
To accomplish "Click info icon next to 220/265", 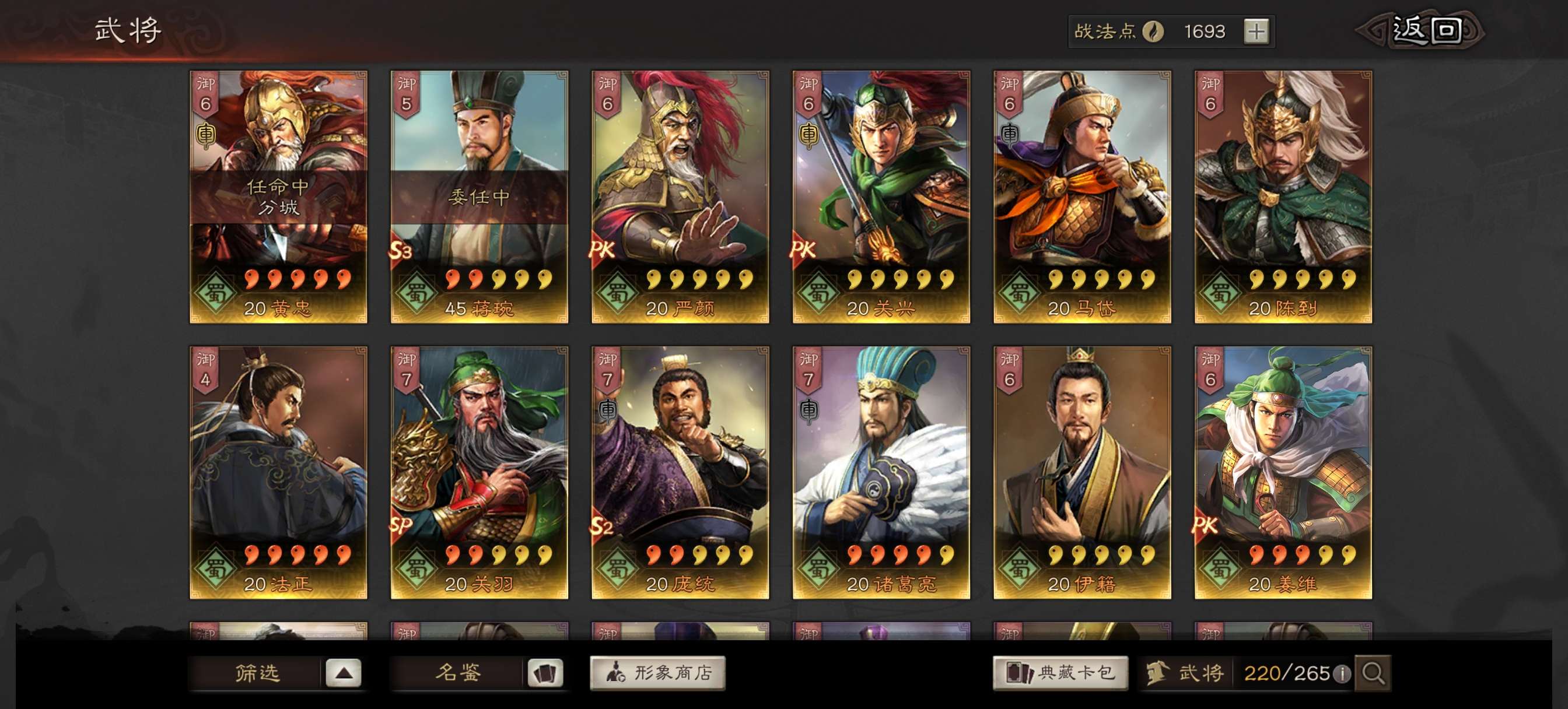I will click(x=1342, y=673).
